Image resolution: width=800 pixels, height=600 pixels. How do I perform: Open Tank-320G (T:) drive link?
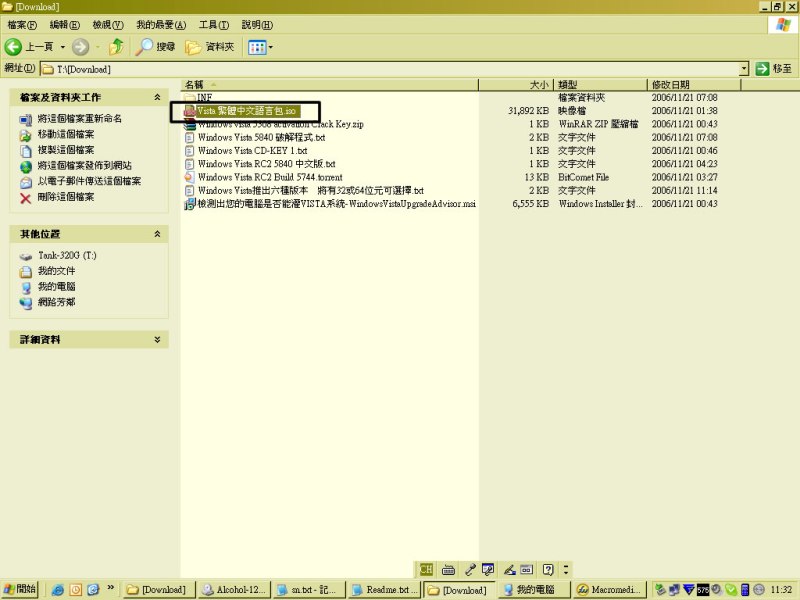[x=67, y=255]
